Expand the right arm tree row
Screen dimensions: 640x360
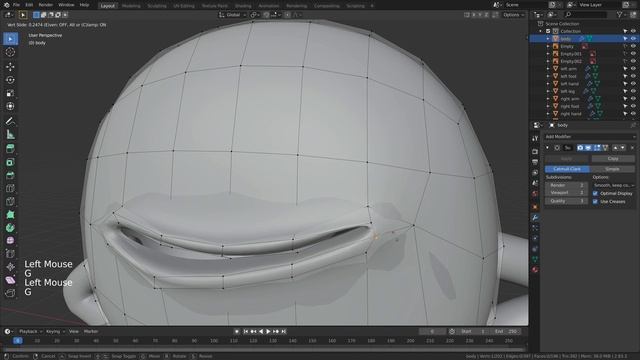[548, 99]
